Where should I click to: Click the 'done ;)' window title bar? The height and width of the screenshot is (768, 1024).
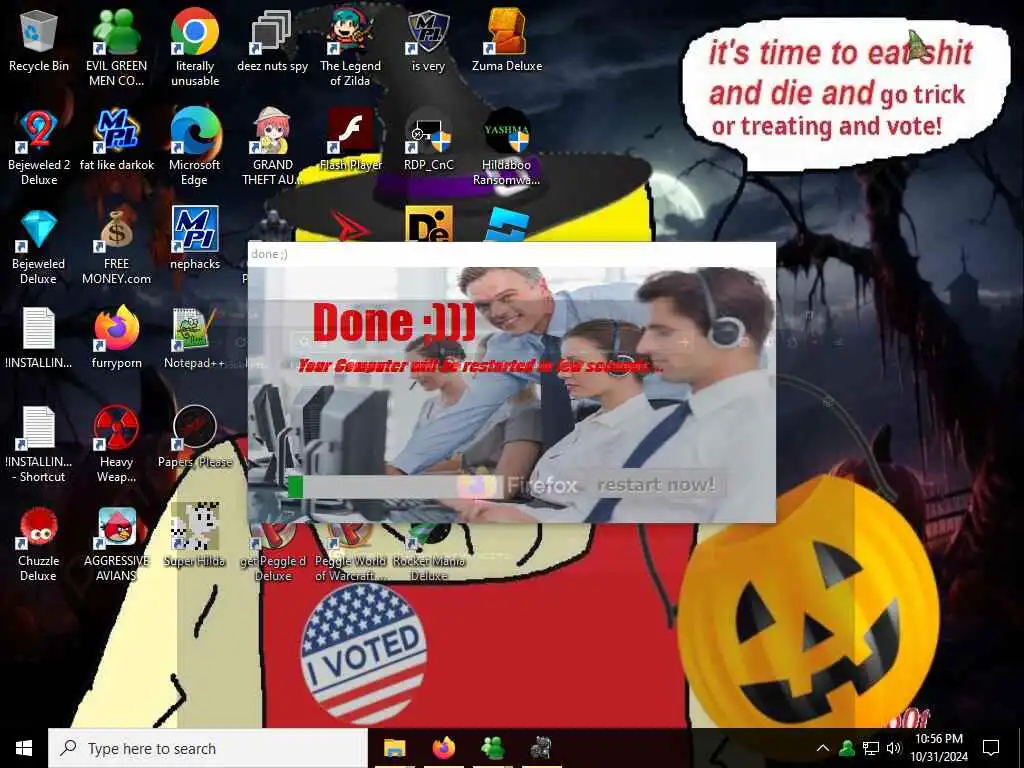pos(512,254)
